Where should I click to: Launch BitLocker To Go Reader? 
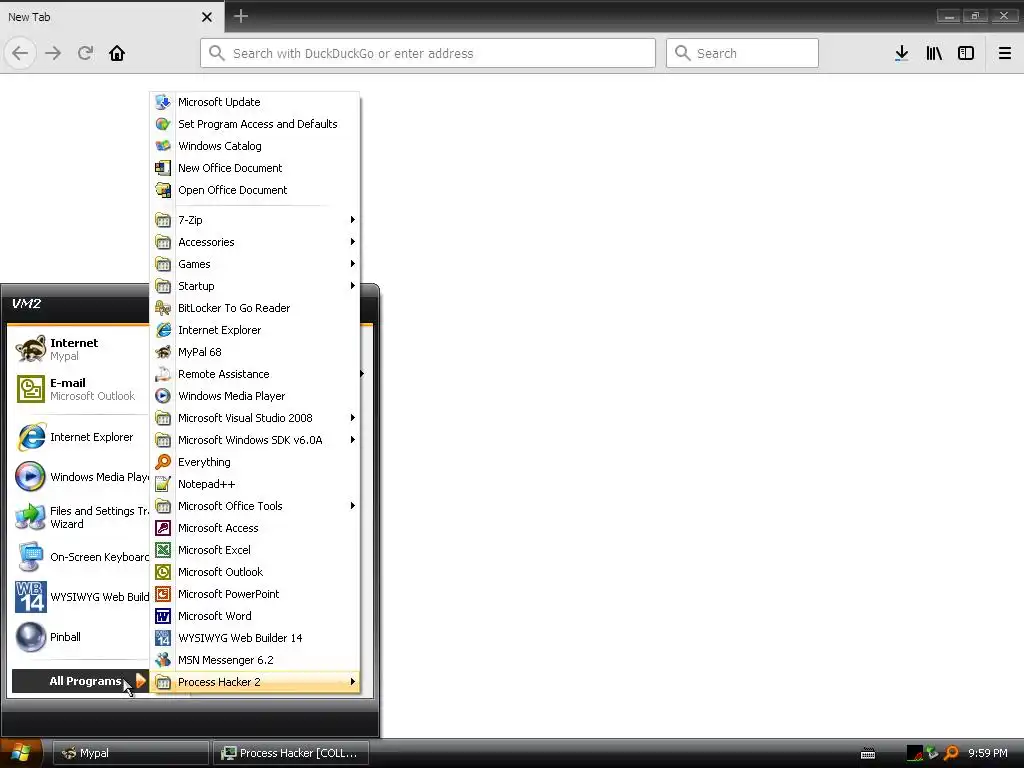pyautogui.click(x=255, y=308)
